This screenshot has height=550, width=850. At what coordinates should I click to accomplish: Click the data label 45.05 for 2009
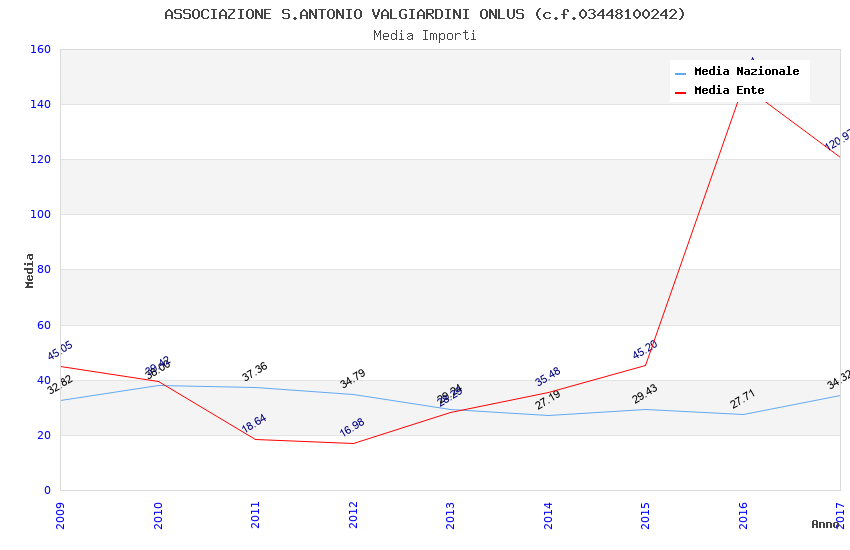(60, 350)
